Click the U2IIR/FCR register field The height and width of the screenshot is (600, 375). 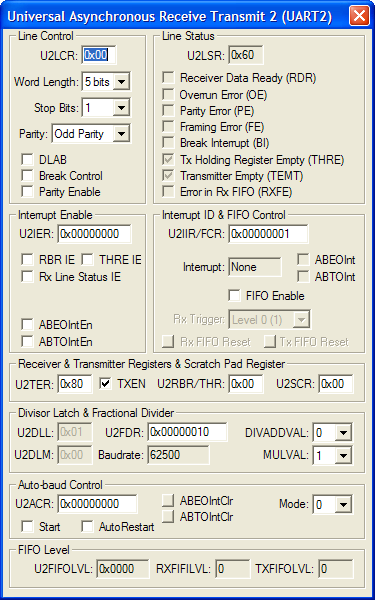point(268,234)
